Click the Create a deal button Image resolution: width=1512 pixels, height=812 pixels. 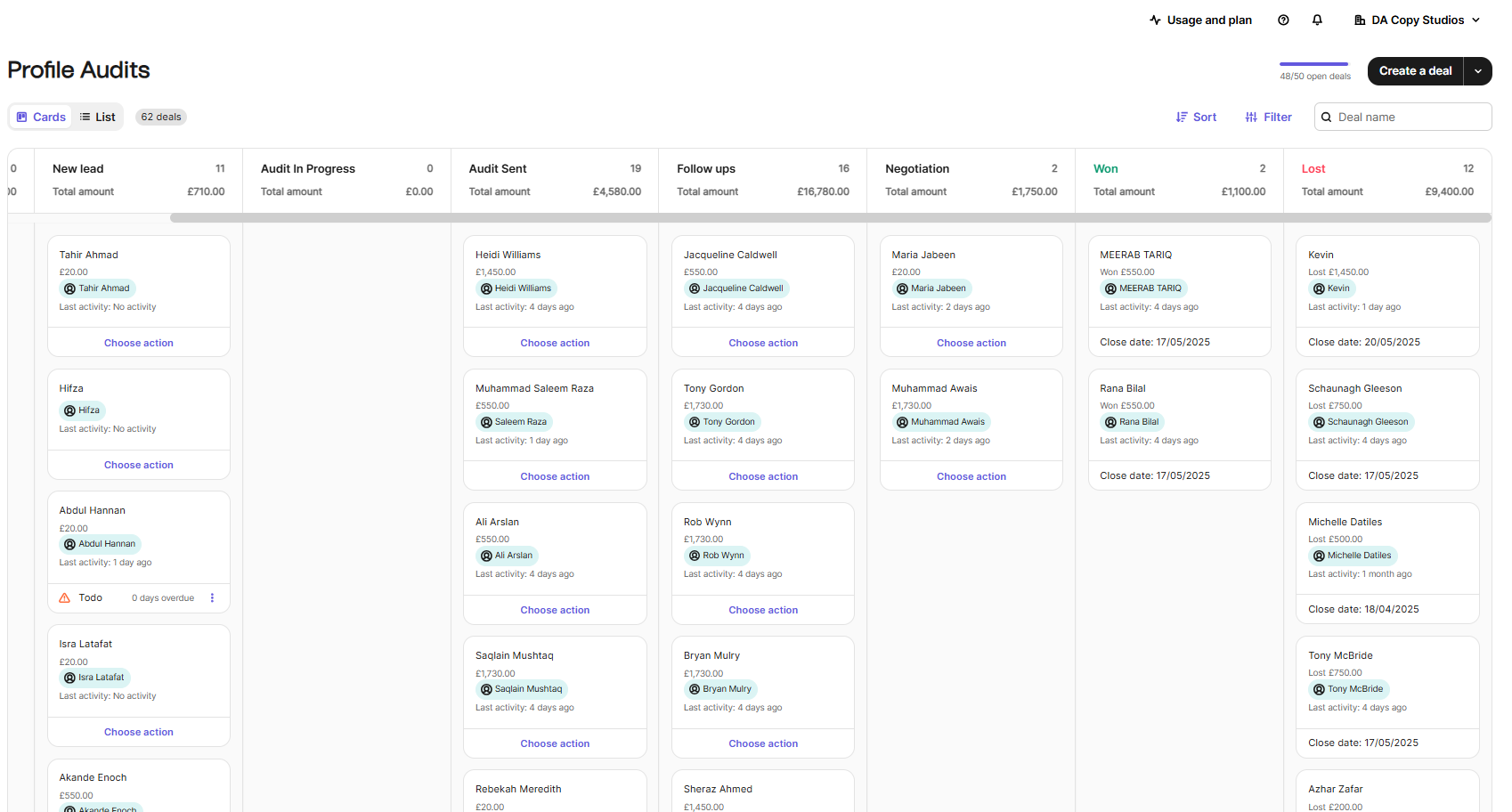tap(1415, 71)
